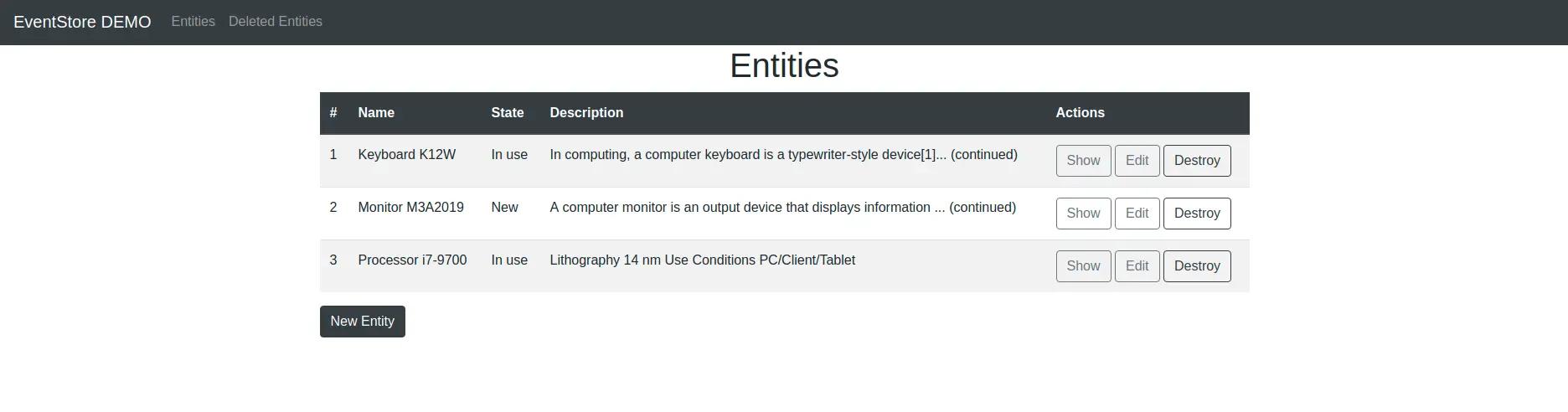The image size is (1568, 412).
Task: Edit the Keyboard K12W entity
Action: (1137, 161)
